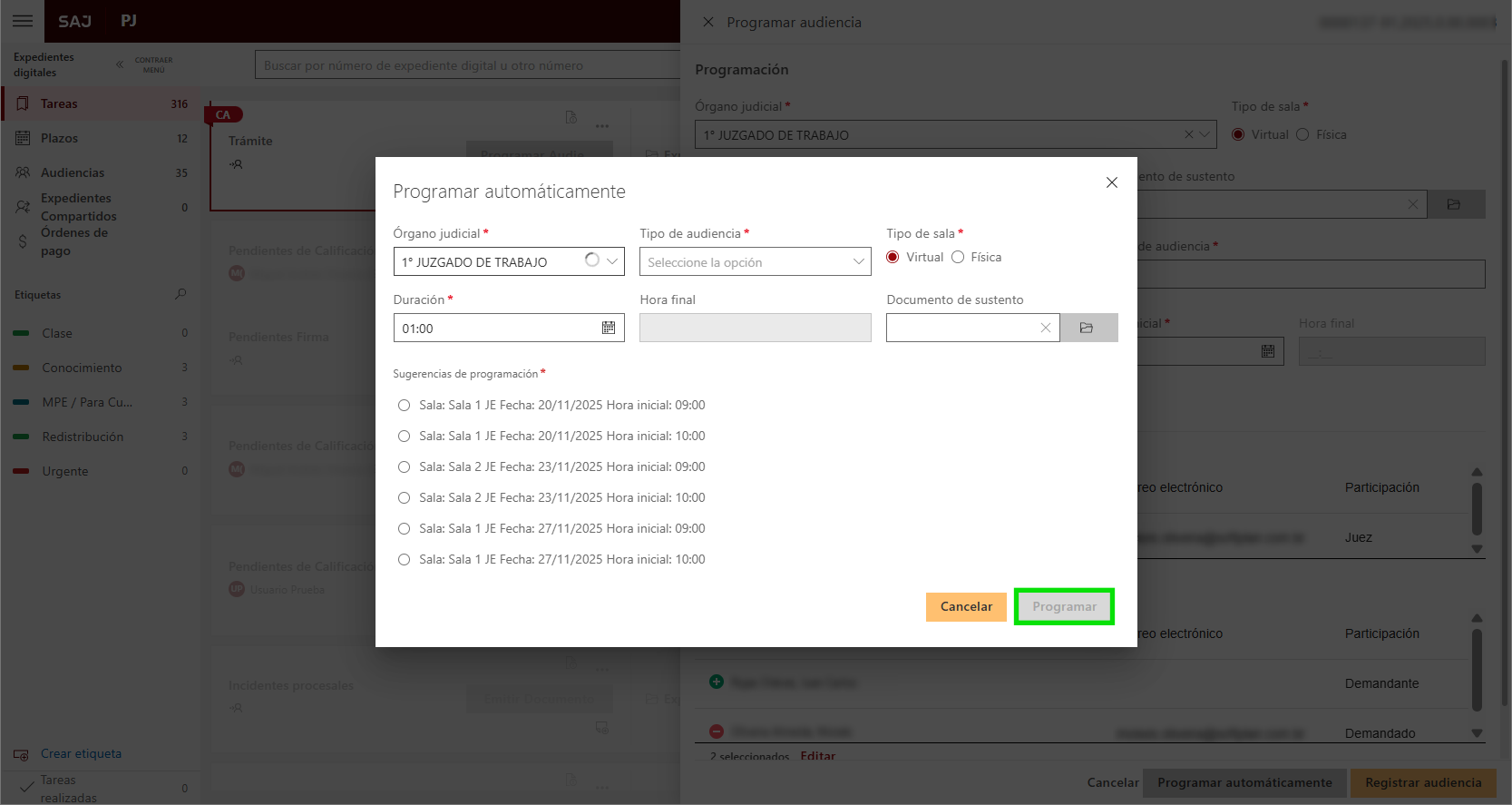Close the Programar automáticamente dialog
Image resolution: width=1512 pixels, height=805 pixels.
click(1111, 182)
